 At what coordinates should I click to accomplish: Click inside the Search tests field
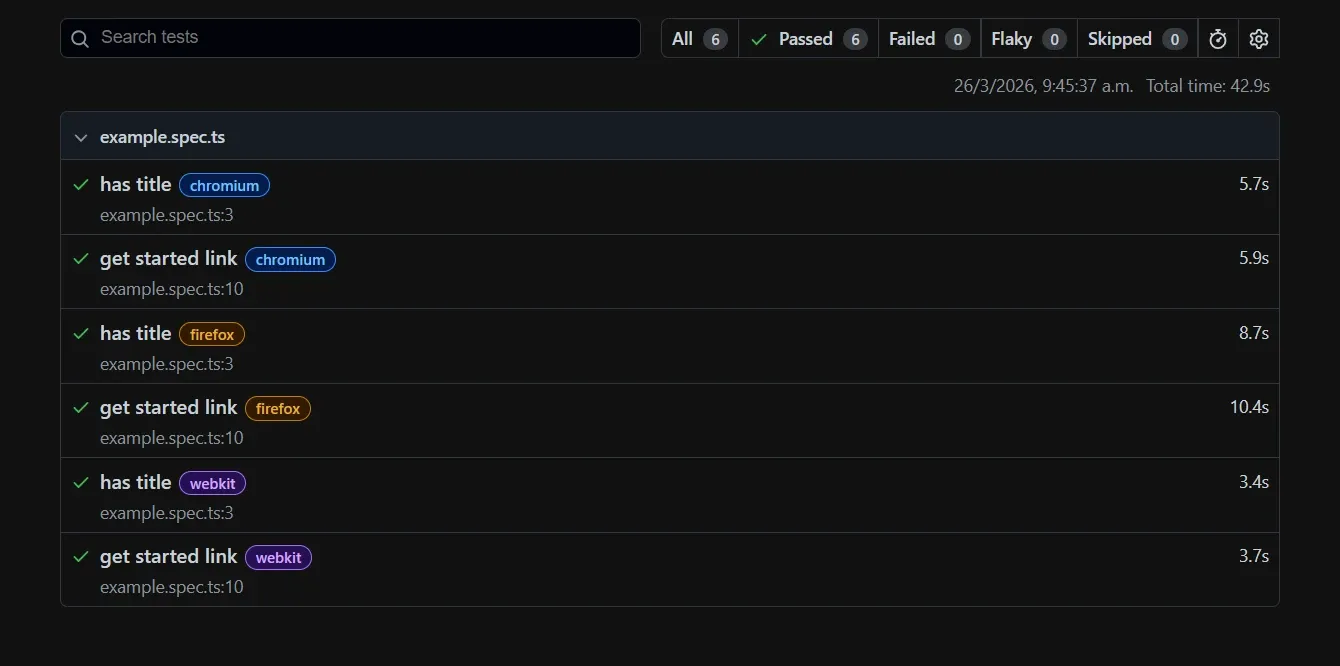coord(350,38)
